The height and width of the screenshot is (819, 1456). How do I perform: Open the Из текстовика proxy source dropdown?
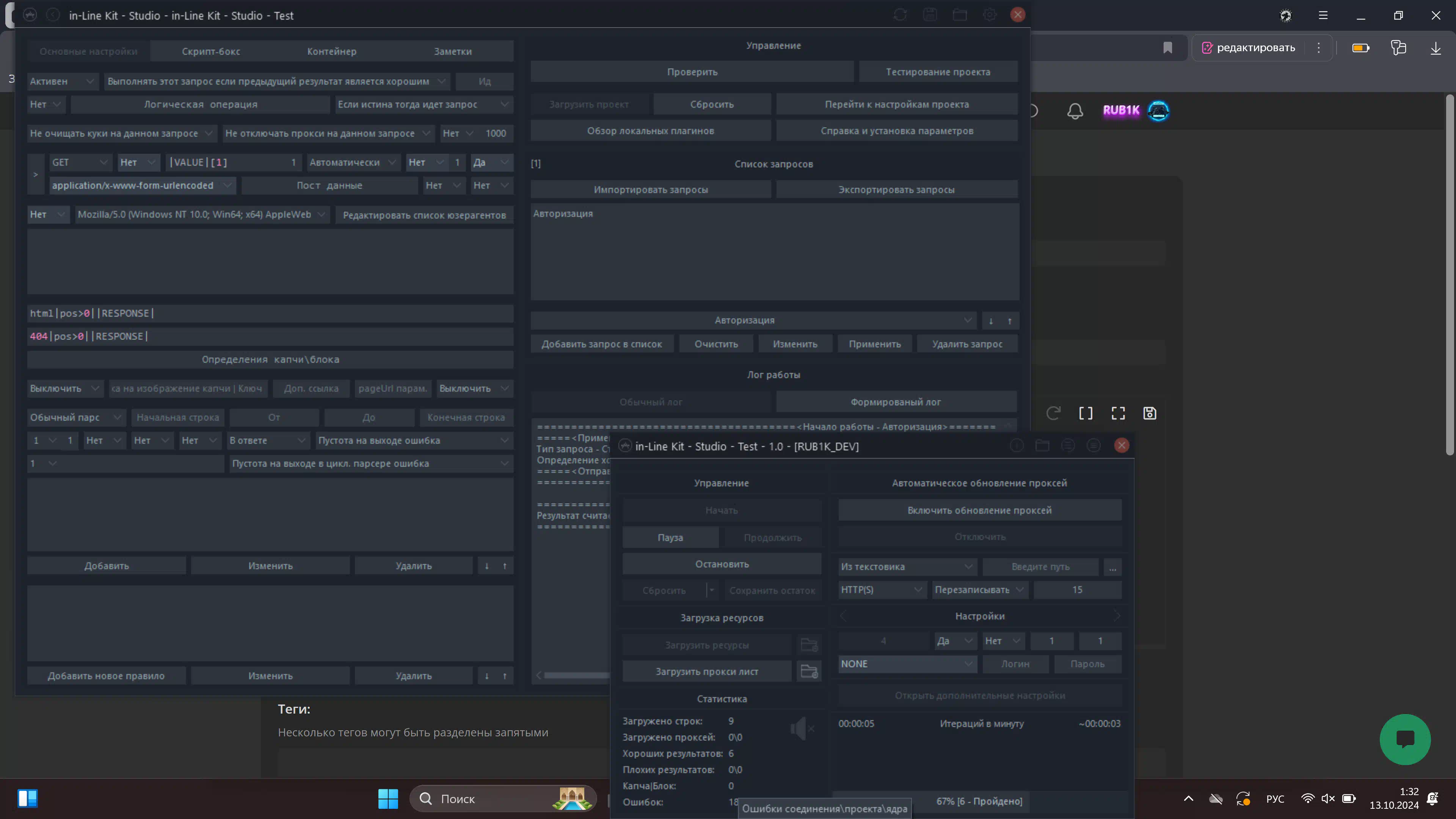907,566
